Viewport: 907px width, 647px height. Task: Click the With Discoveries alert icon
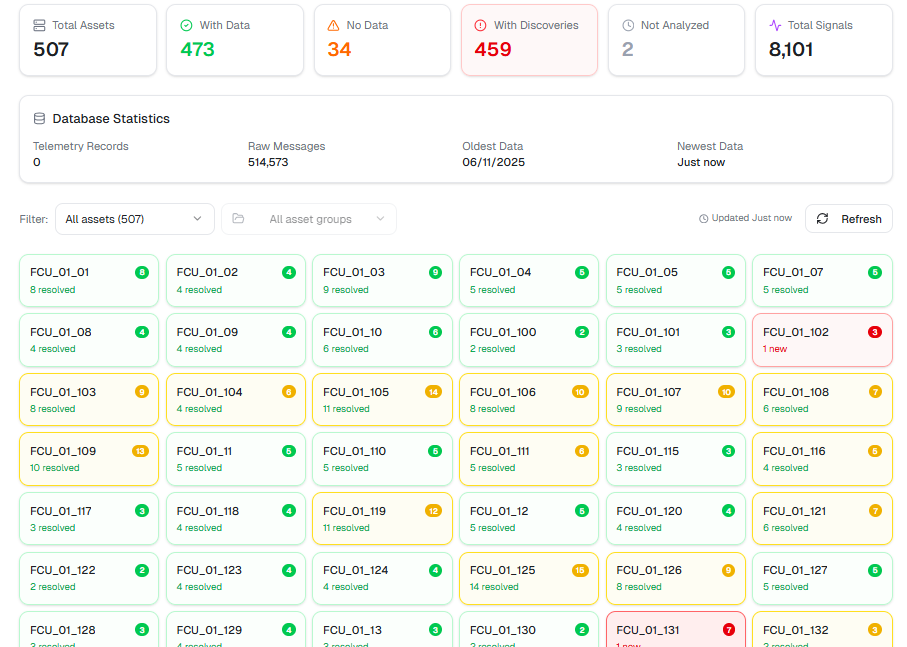[x=480, y=25]
